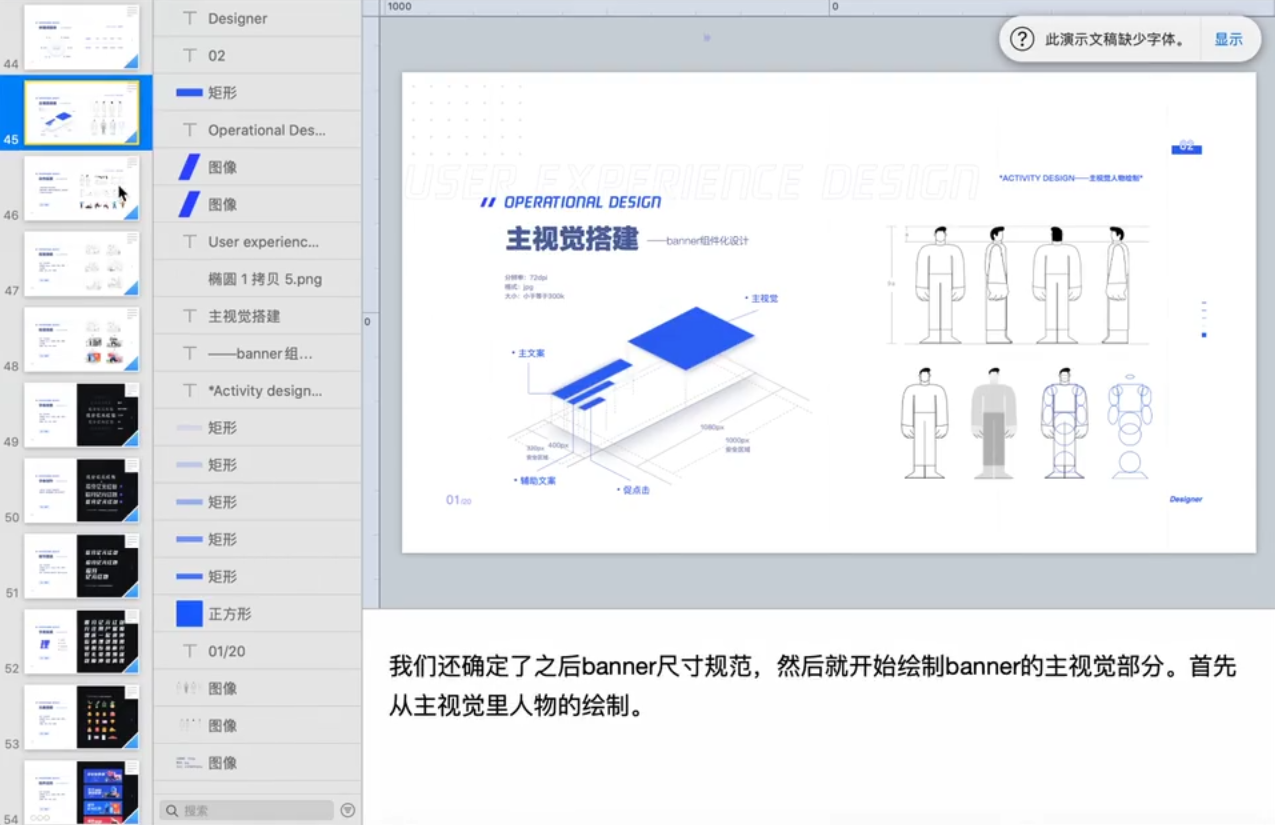Select gray shaded character figure on slide

click(x=994, y=423)
